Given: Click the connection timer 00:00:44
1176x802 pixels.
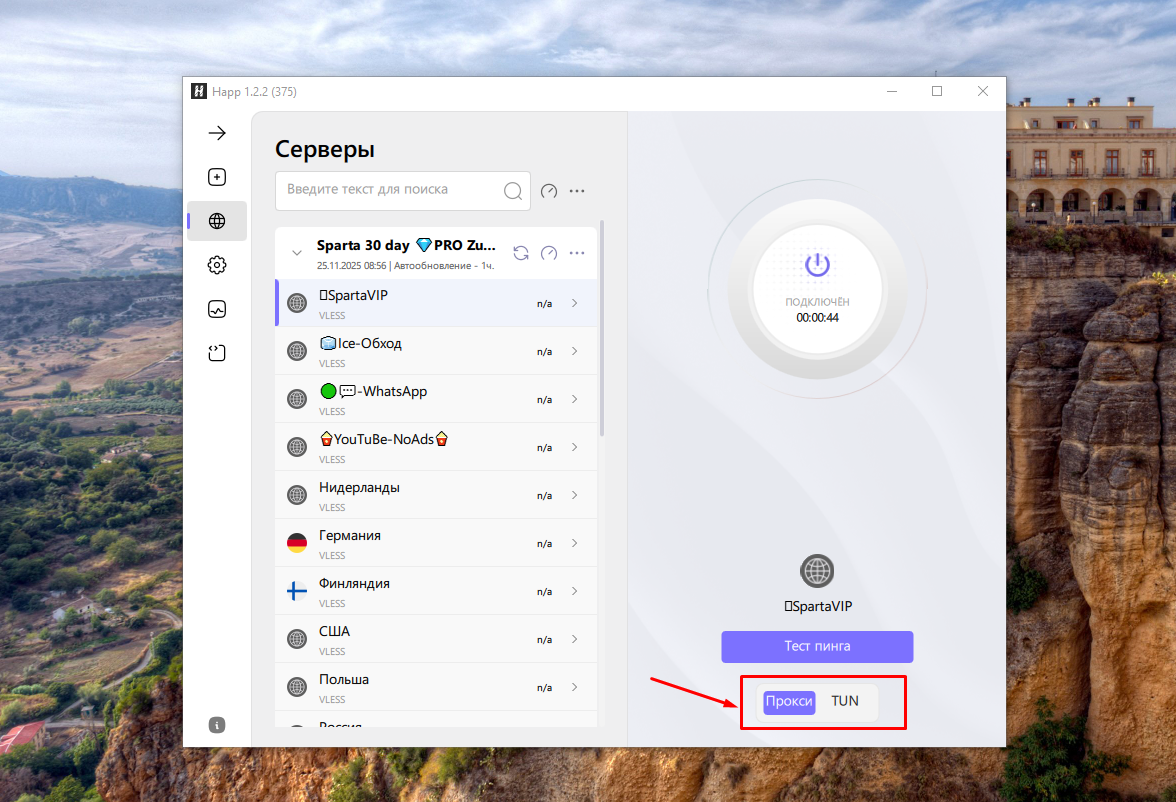Looking at the screenshot, I should [x=818, y=317].
